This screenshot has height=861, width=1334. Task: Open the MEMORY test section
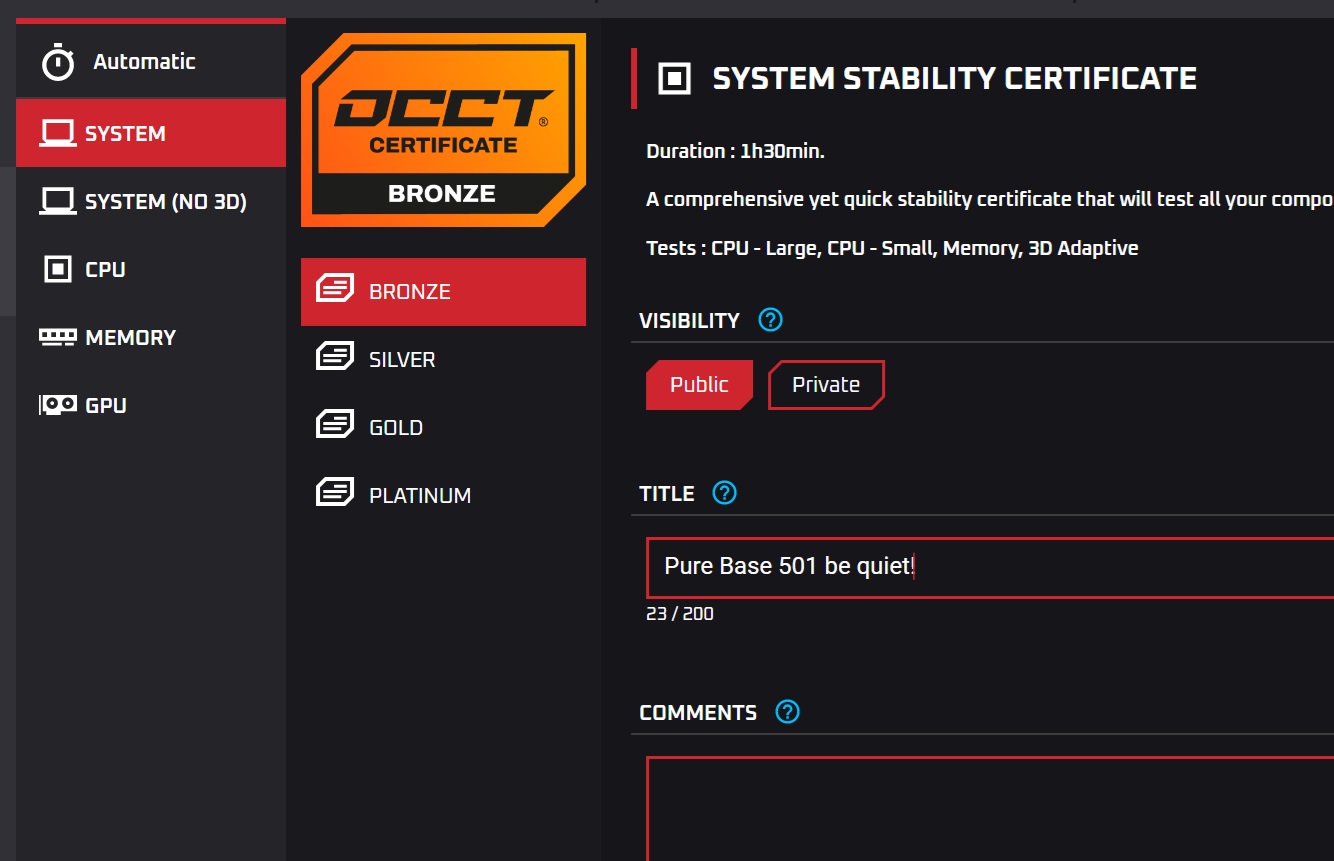point(130,338)
